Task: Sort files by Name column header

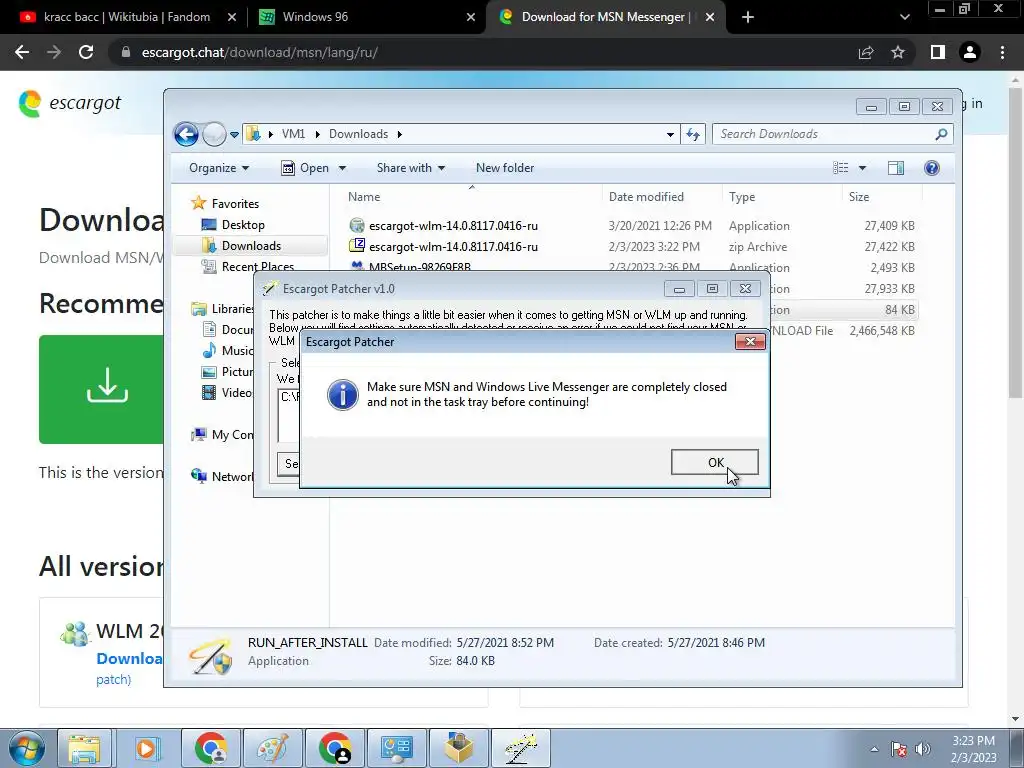Action: click(364, 197)
